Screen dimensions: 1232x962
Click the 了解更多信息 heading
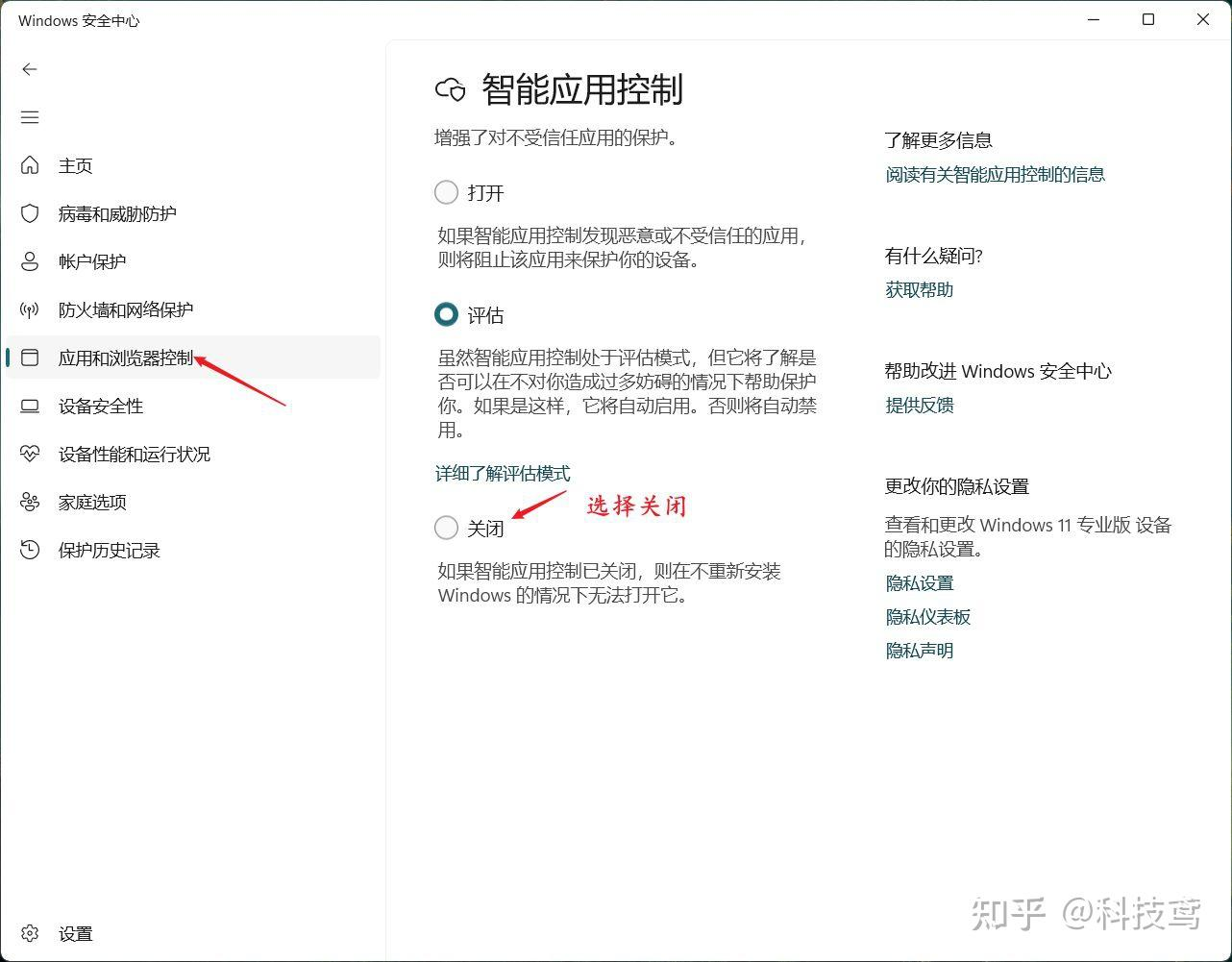[x=938, y=140]
